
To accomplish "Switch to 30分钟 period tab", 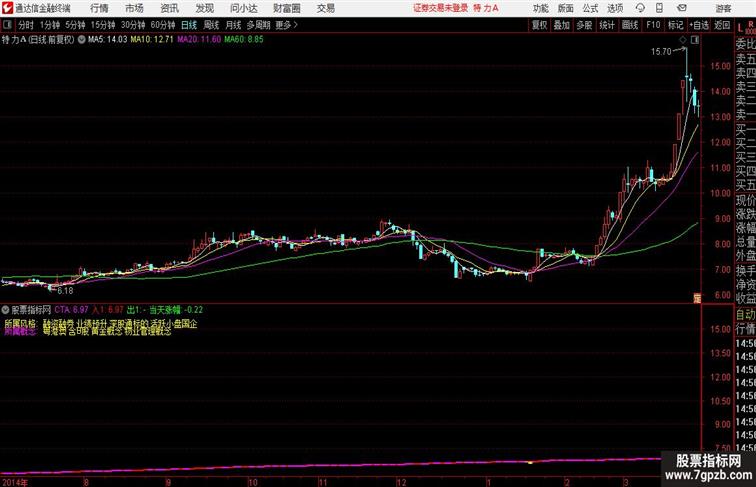I will click(133, 25).
